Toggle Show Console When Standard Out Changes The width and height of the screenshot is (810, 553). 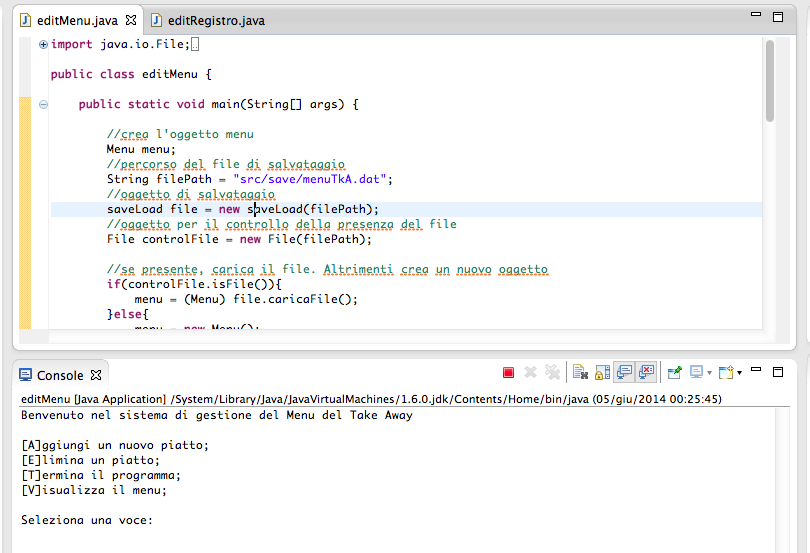point(625,372)
